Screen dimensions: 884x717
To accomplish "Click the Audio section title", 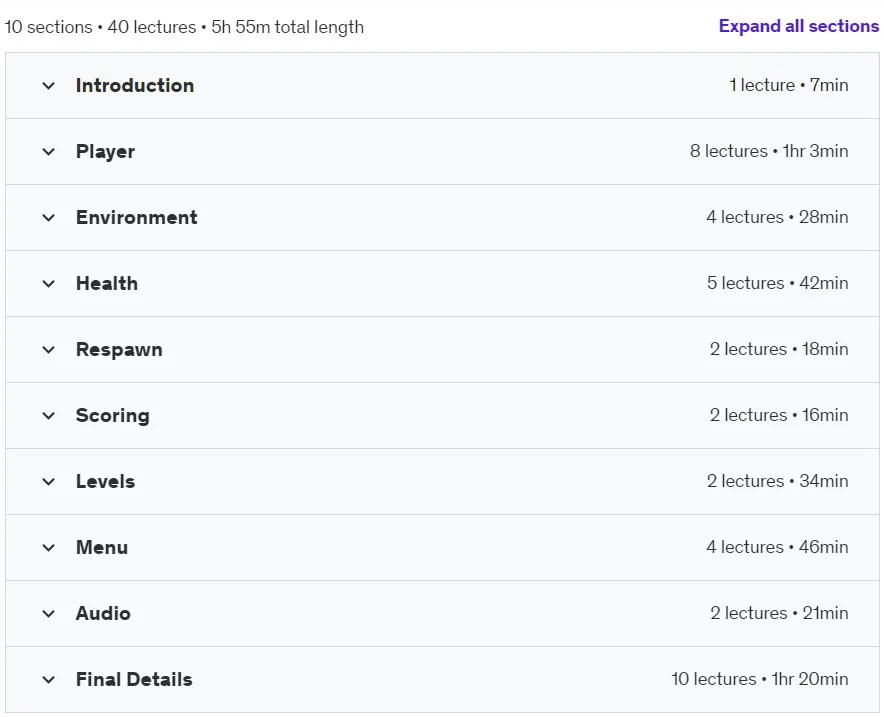I will coord(103,613).
